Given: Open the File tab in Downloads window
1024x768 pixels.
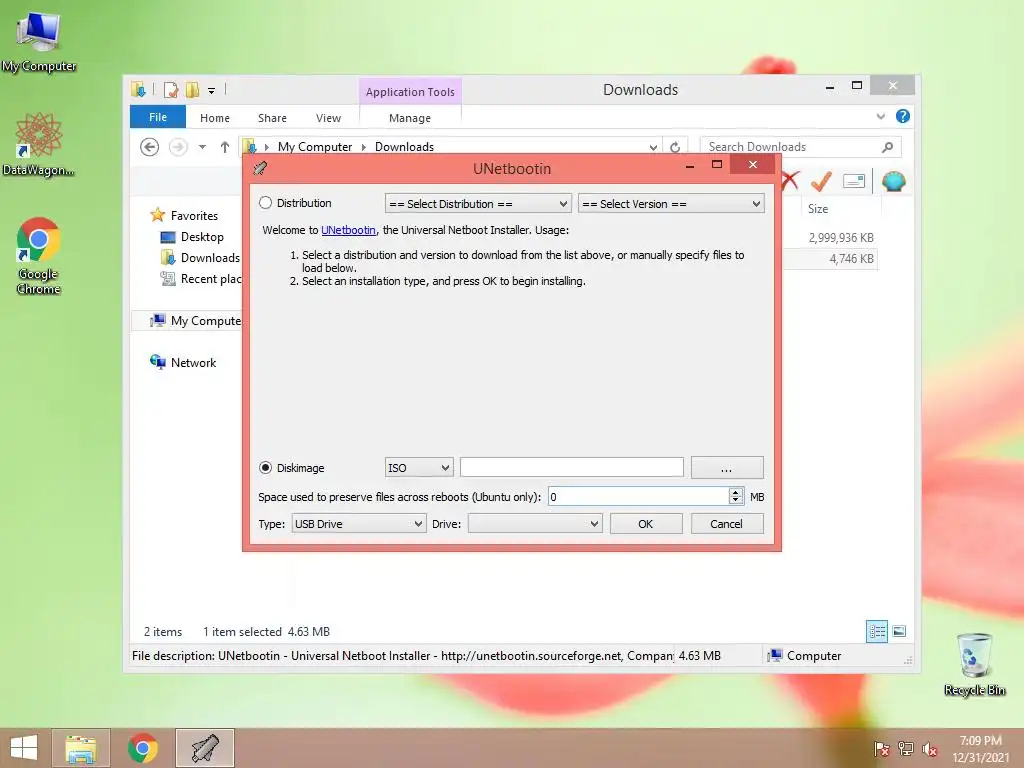Looking at the screenshot, I should coord(158,117).
